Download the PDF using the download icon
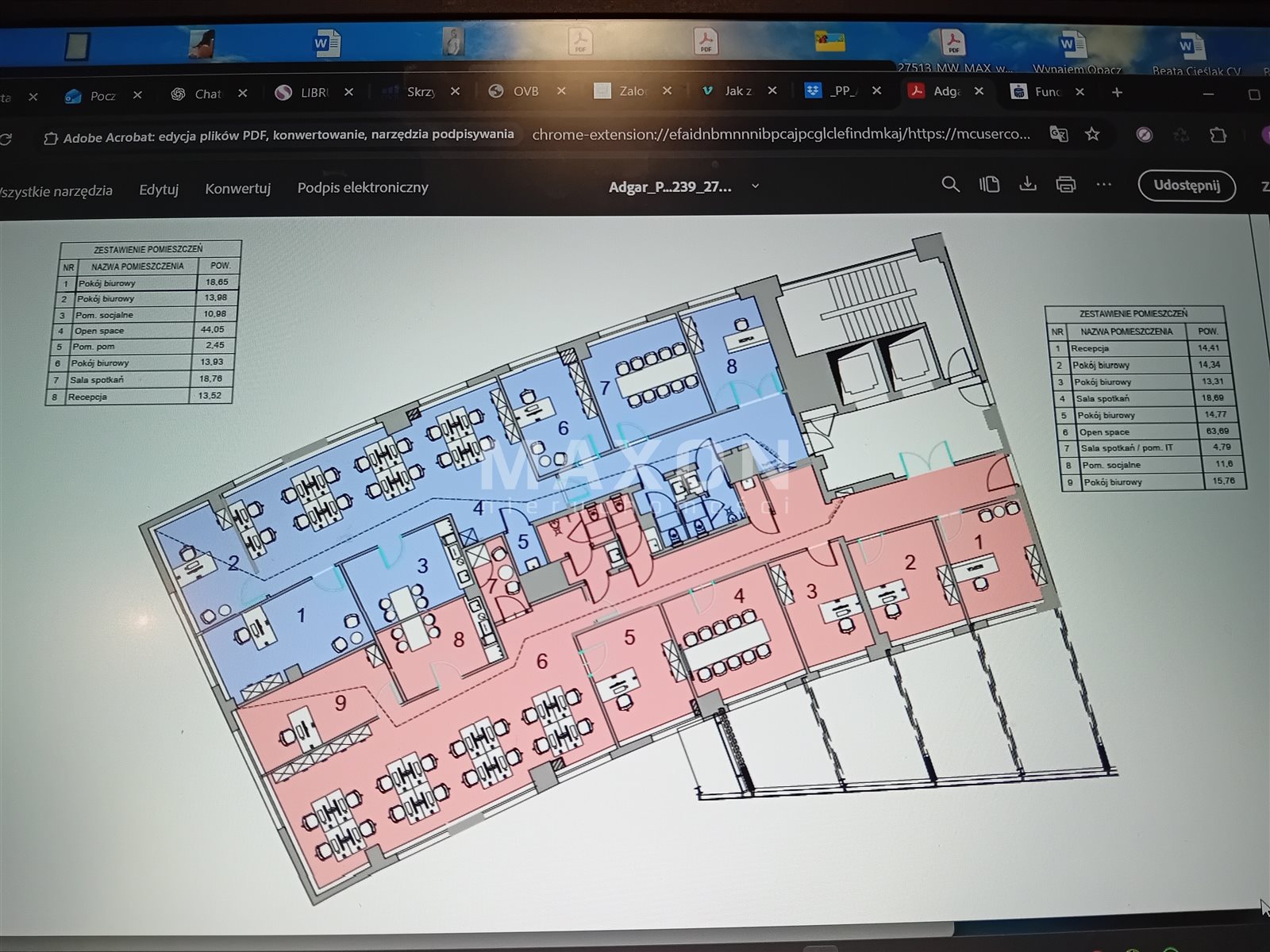The image size is (1270, 952). (1028, 185)
